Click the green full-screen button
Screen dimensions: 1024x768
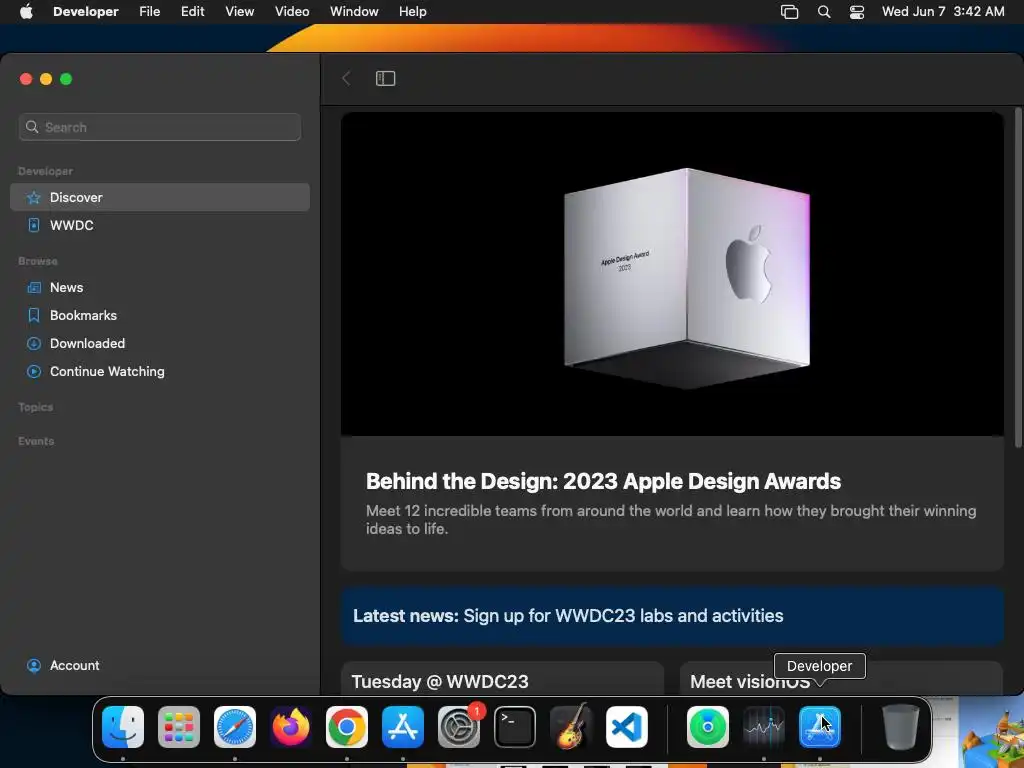click(66, 79)
